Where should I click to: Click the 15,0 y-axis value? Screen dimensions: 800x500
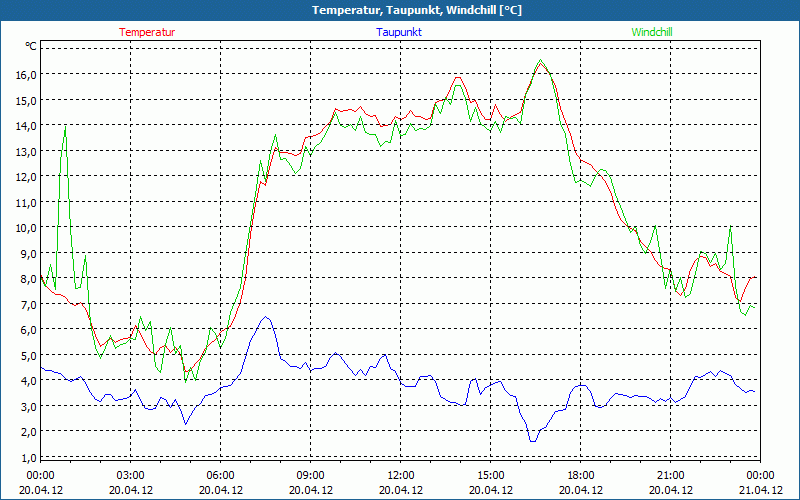tap(26, 100)
